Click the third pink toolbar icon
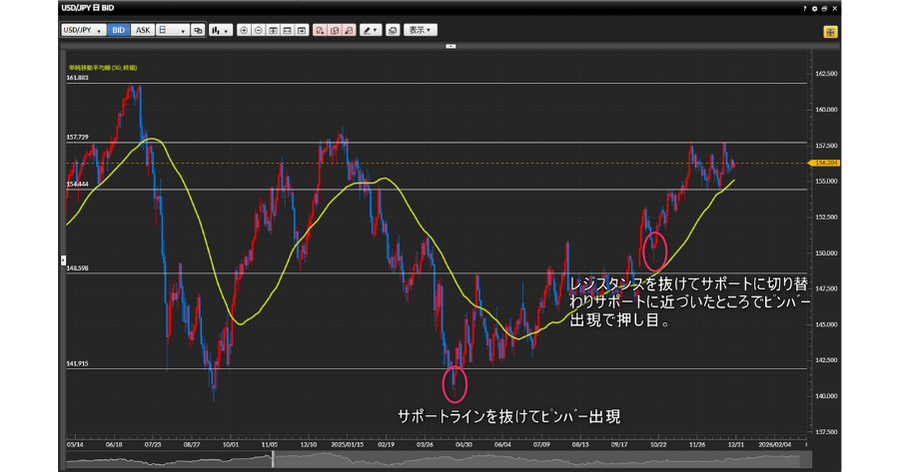 (348, 31)
